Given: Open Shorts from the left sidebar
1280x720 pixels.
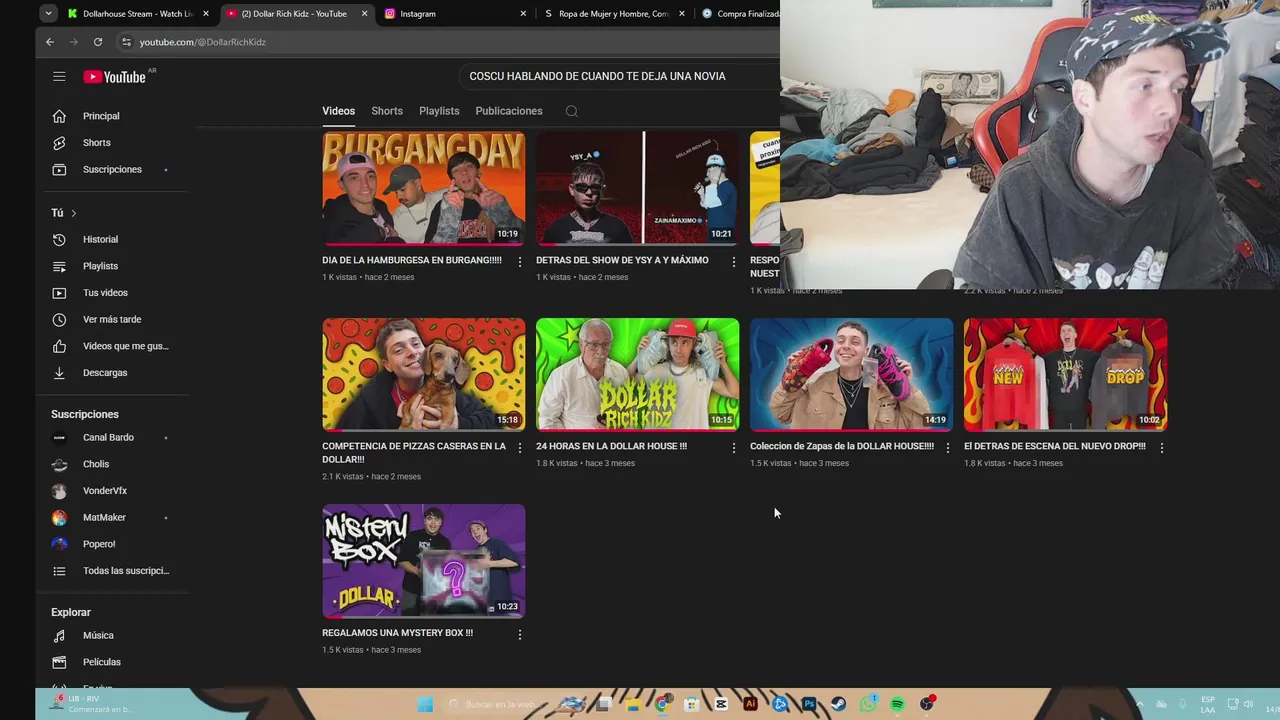Looking at the screenshot, I should (x=96, y=143).
